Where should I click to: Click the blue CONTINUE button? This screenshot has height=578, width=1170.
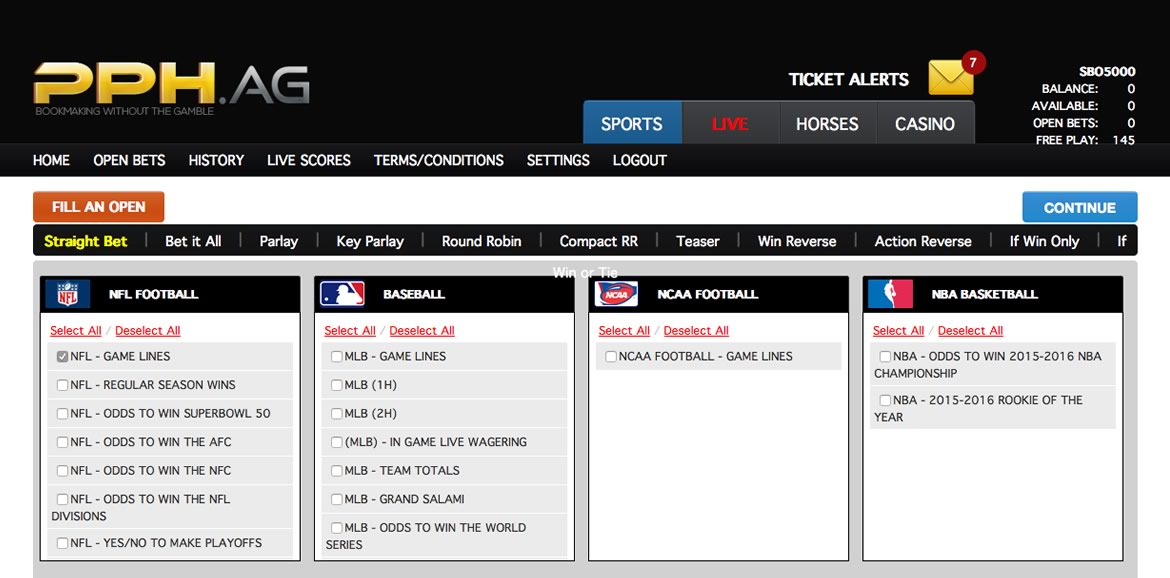point(1080,207)
